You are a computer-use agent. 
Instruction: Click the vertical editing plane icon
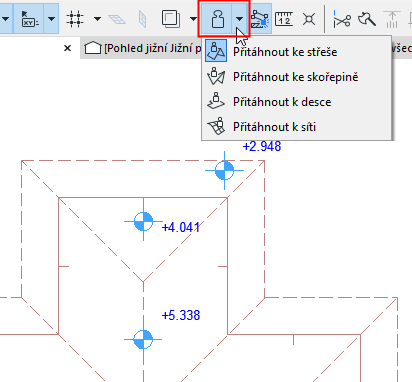coord(142,19)
